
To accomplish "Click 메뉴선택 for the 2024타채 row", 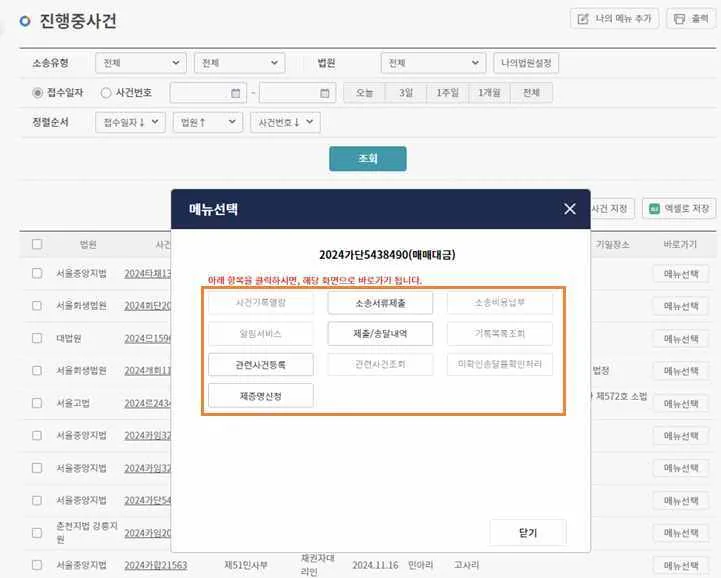I will pos(681,274).
